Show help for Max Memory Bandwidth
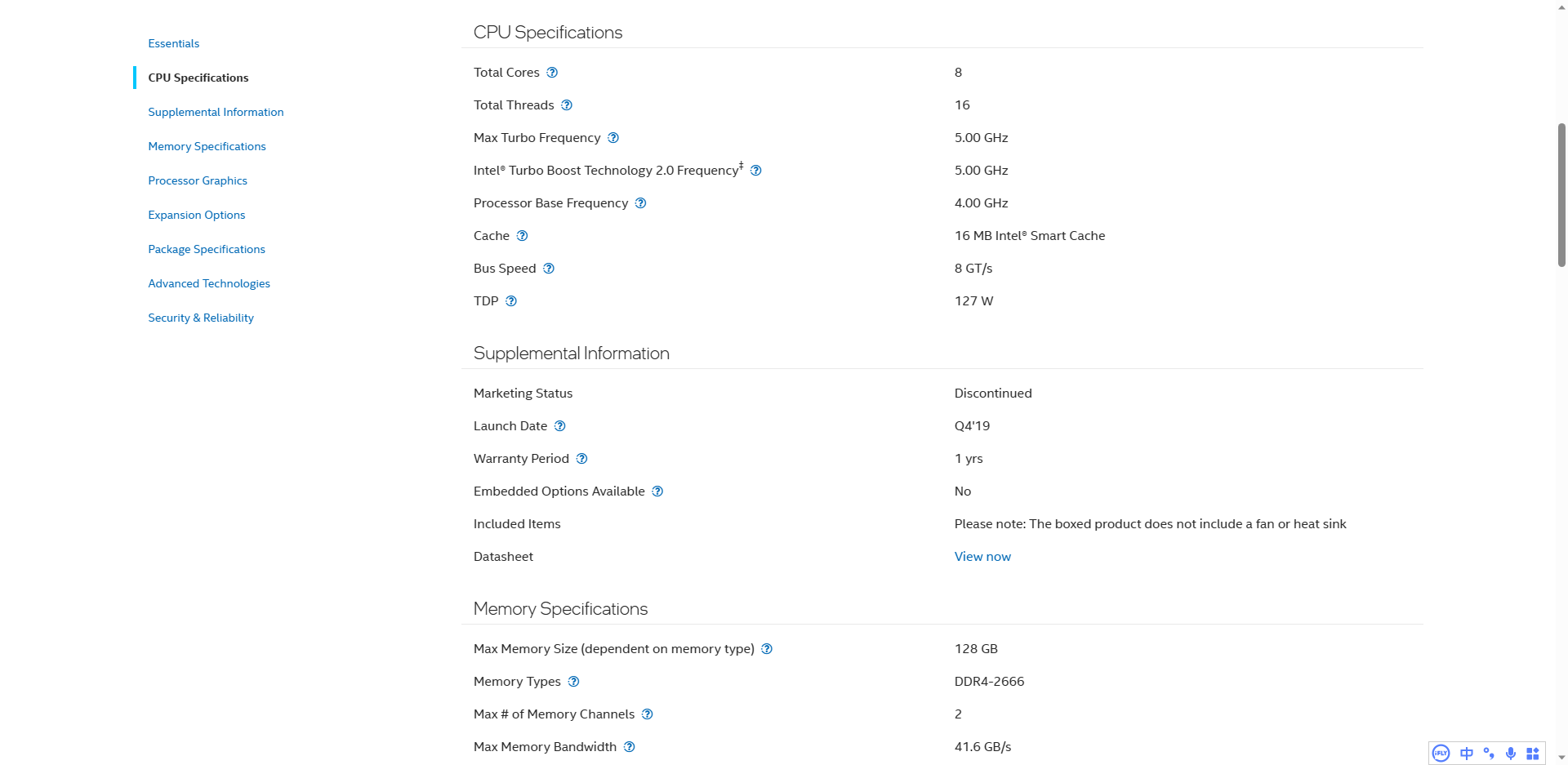This screenshot has width=1568, height=765. (x=630, y=747)
